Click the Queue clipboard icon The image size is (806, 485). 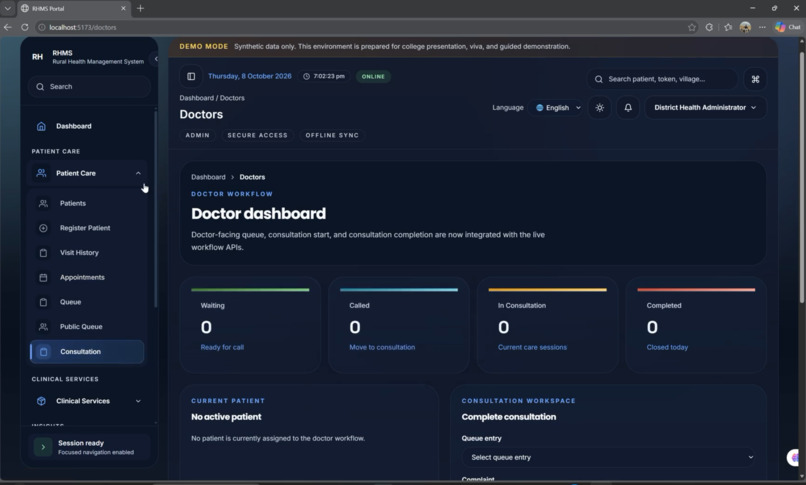[x=44, y=302]
